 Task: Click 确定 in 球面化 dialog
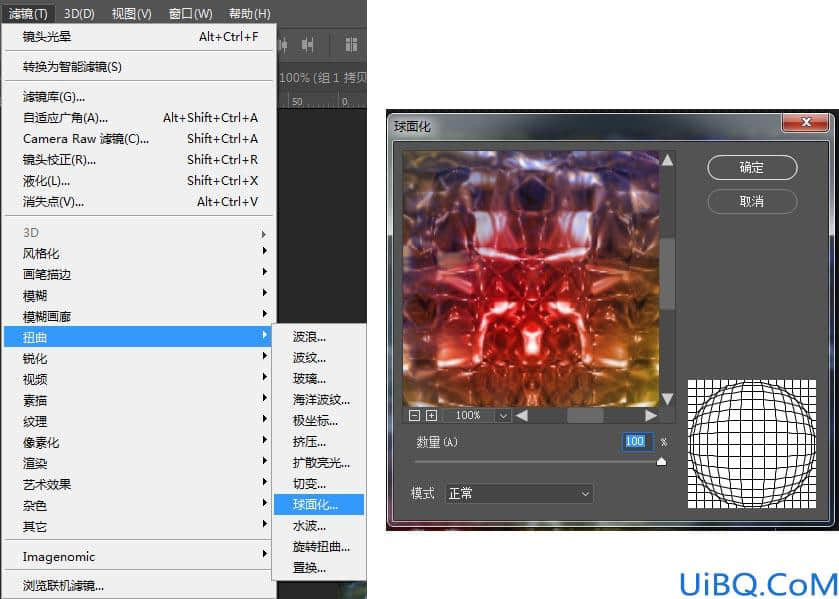752,168
